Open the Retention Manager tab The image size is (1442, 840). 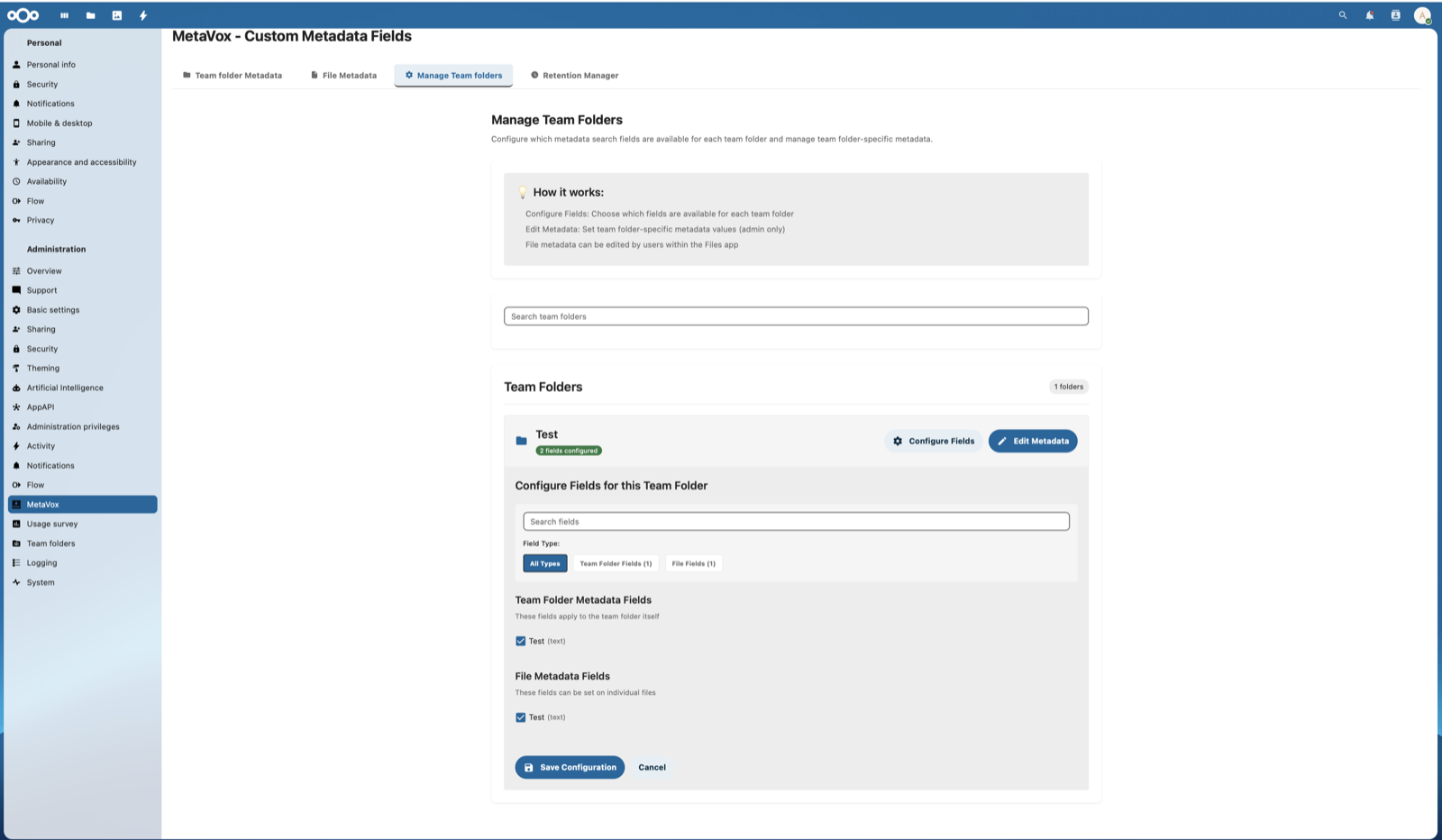[x=575, y=75]
